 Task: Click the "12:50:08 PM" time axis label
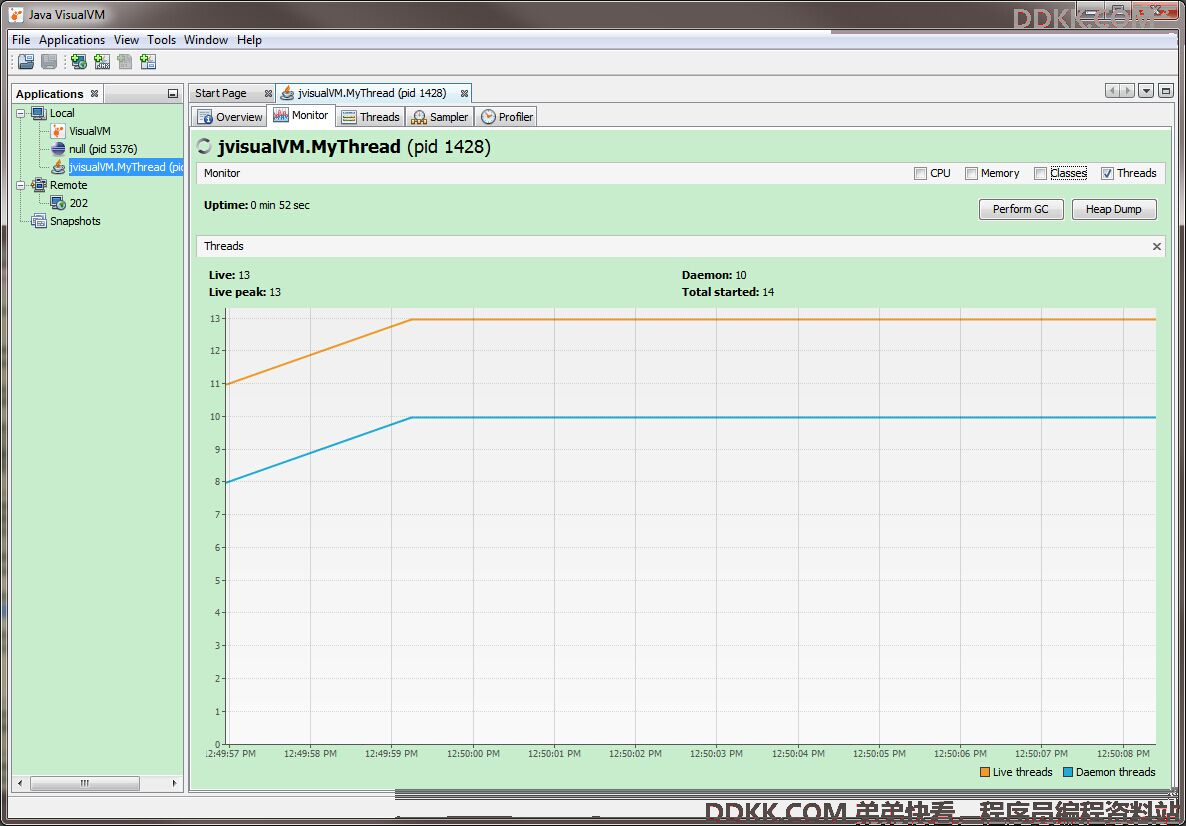(1123, 754)
